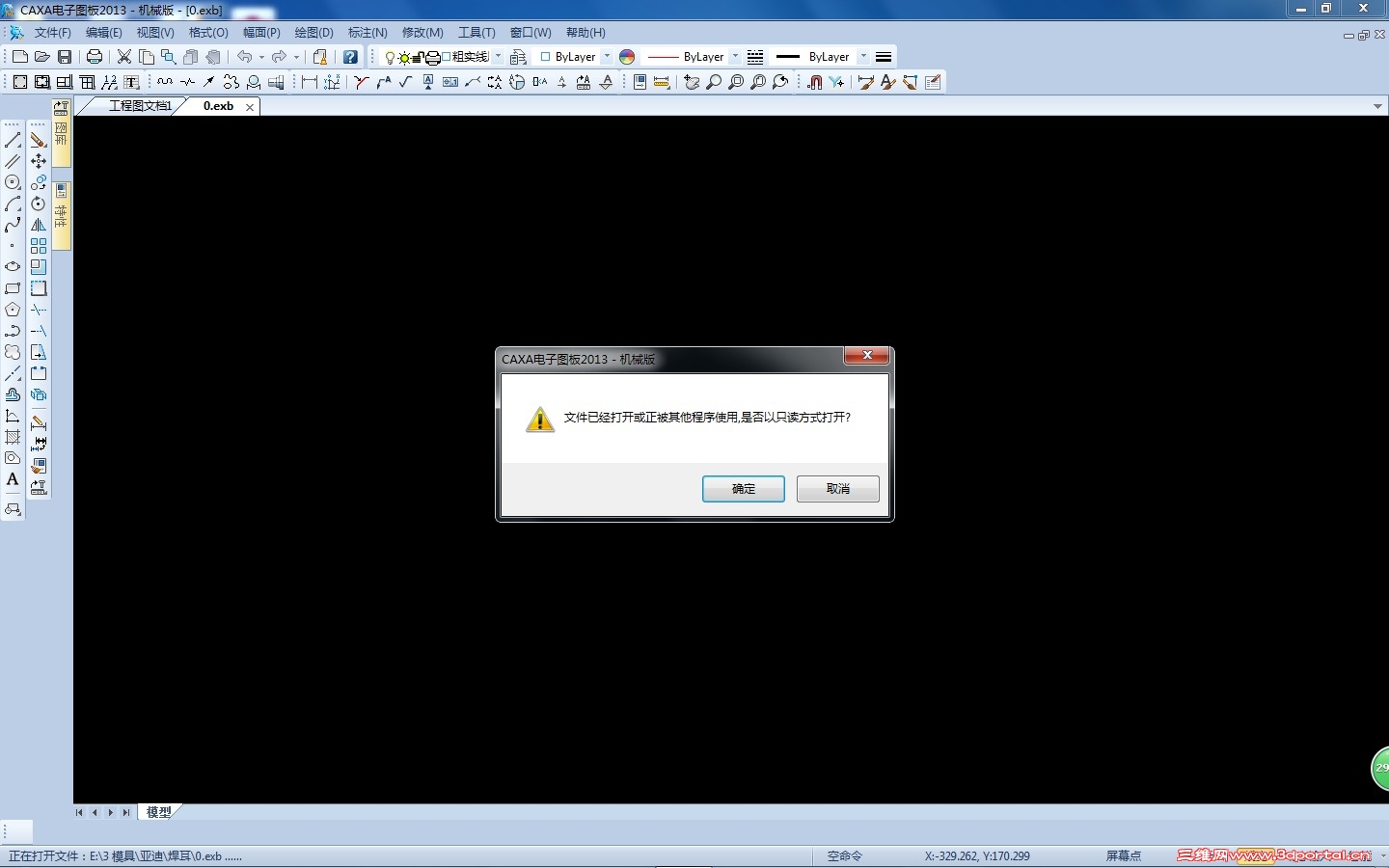Close the read-only warning dialog
Viewport: 1389px width, 868px height.
pyautogui.click(x=867, y=356)
